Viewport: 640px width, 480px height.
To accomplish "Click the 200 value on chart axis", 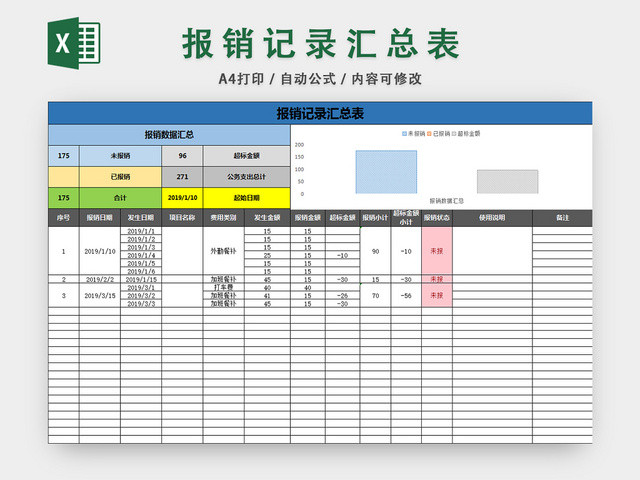I will 299,145.
